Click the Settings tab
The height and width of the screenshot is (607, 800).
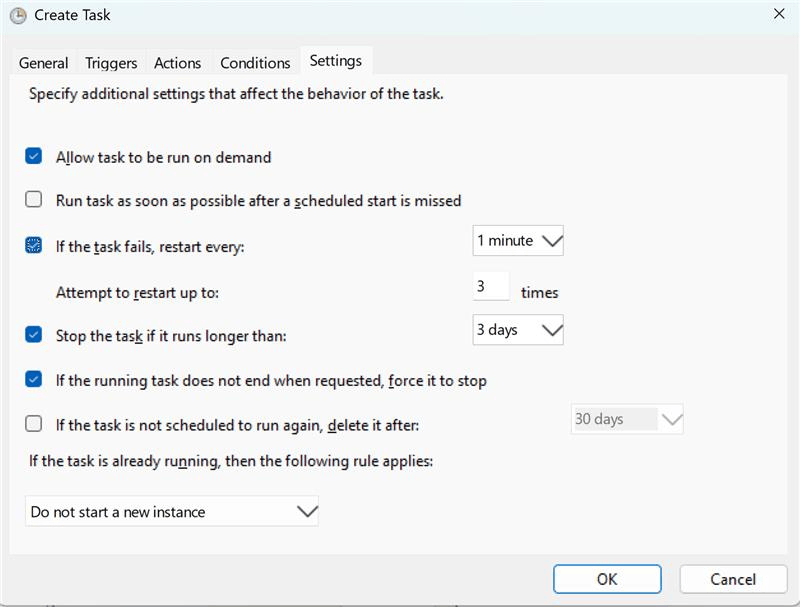[x=335, y=61]
